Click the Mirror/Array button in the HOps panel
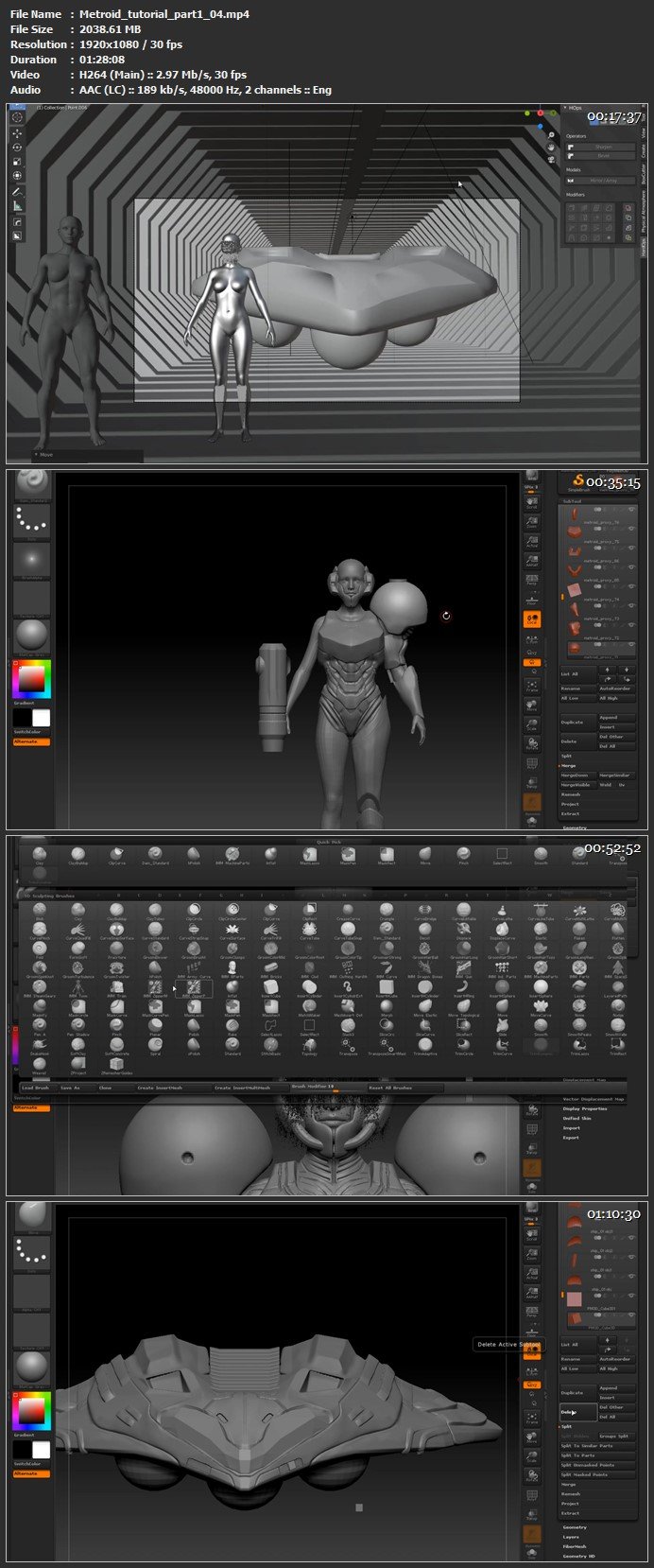 (x=600, y=181)
